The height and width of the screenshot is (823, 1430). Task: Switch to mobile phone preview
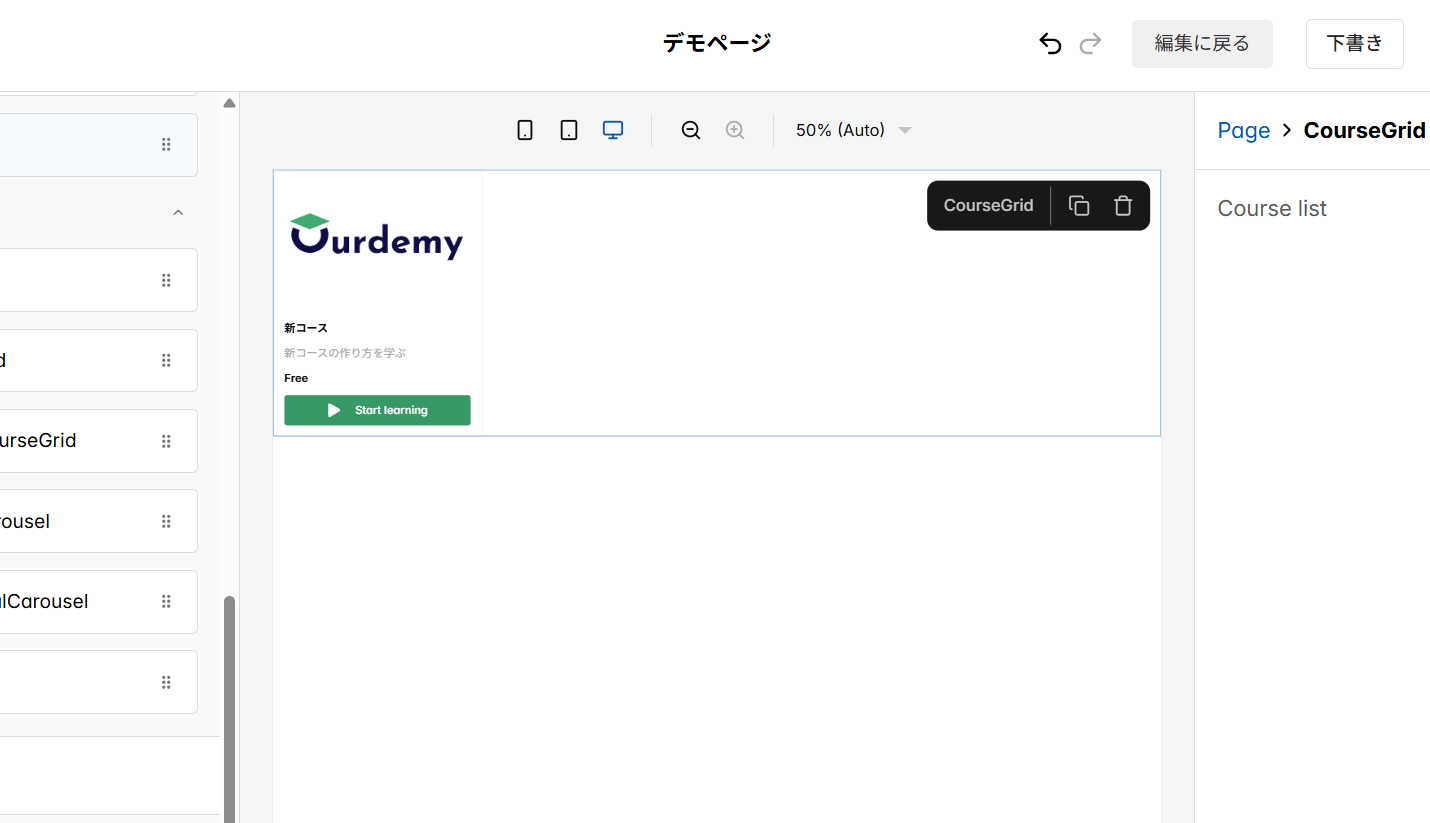[524, 130]
